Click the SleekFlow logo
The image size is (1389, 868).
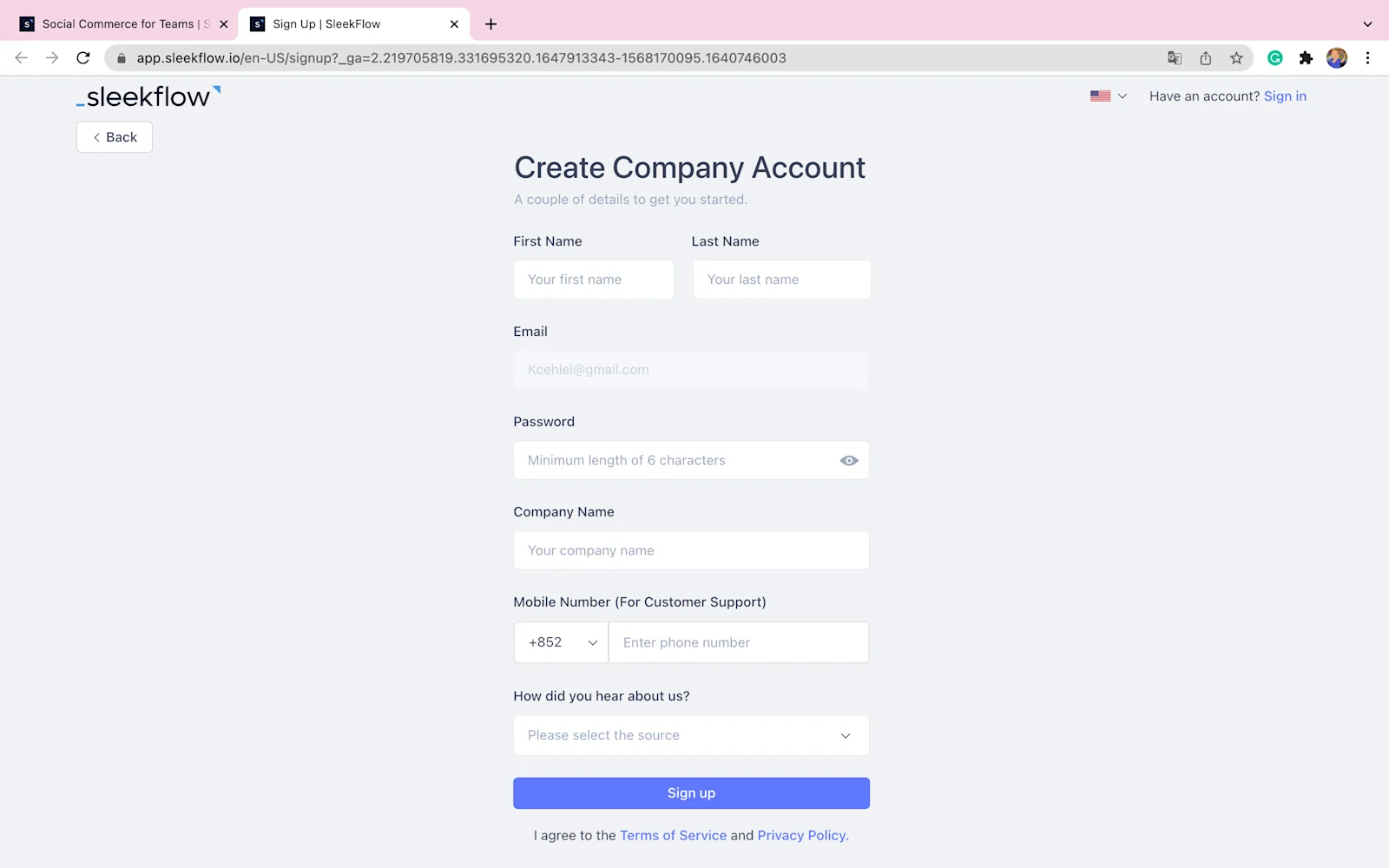(148, 95)
